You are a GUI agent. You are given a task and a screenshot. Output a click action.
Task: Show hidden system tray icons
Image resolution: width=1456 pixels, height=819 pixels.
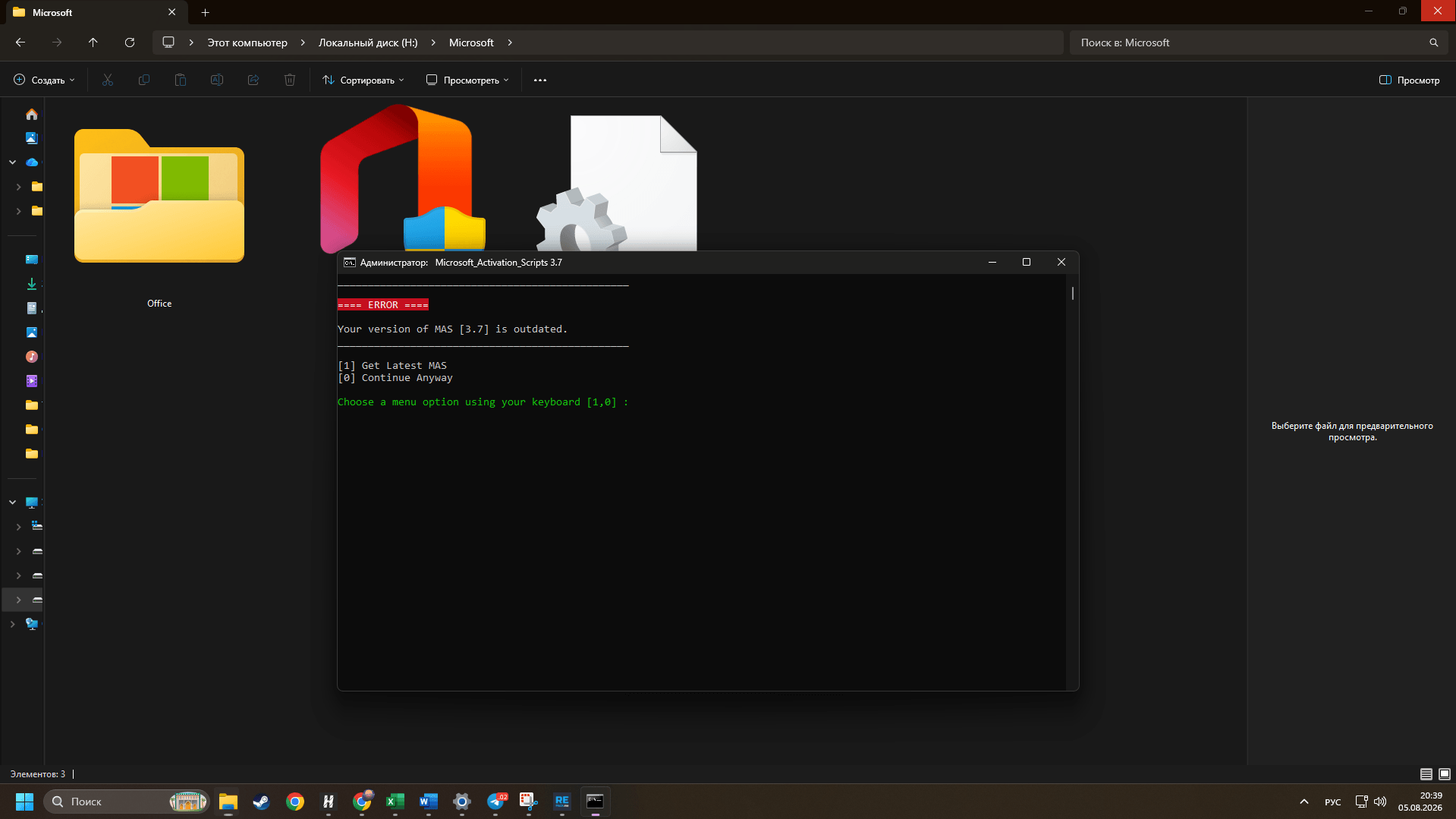click(x=1304, y=802)
